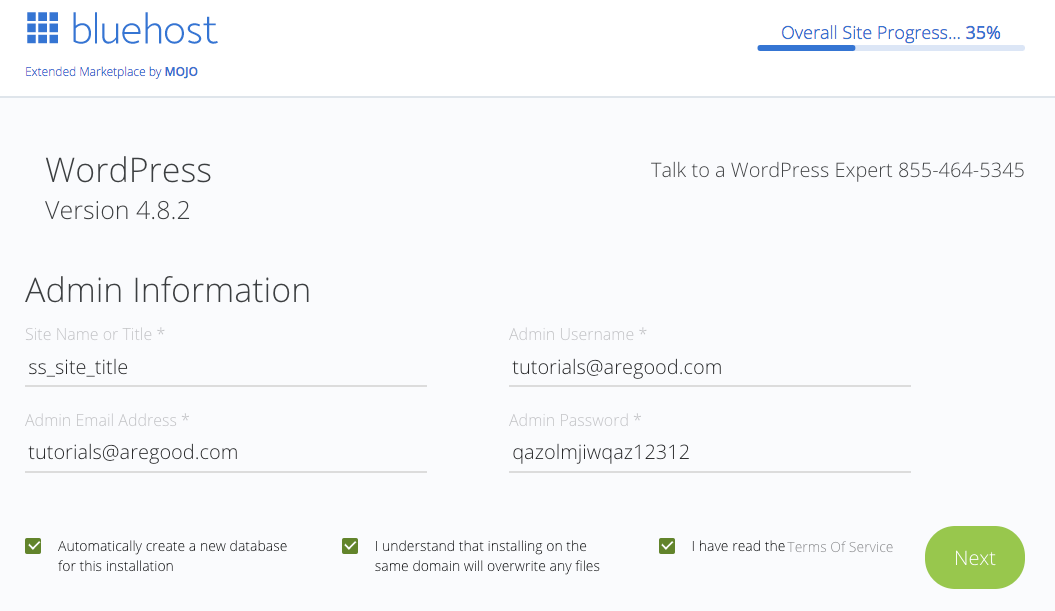Focus the Admin Password field
This screenshot has height=611, width=1055.
[x=709, y=452]
